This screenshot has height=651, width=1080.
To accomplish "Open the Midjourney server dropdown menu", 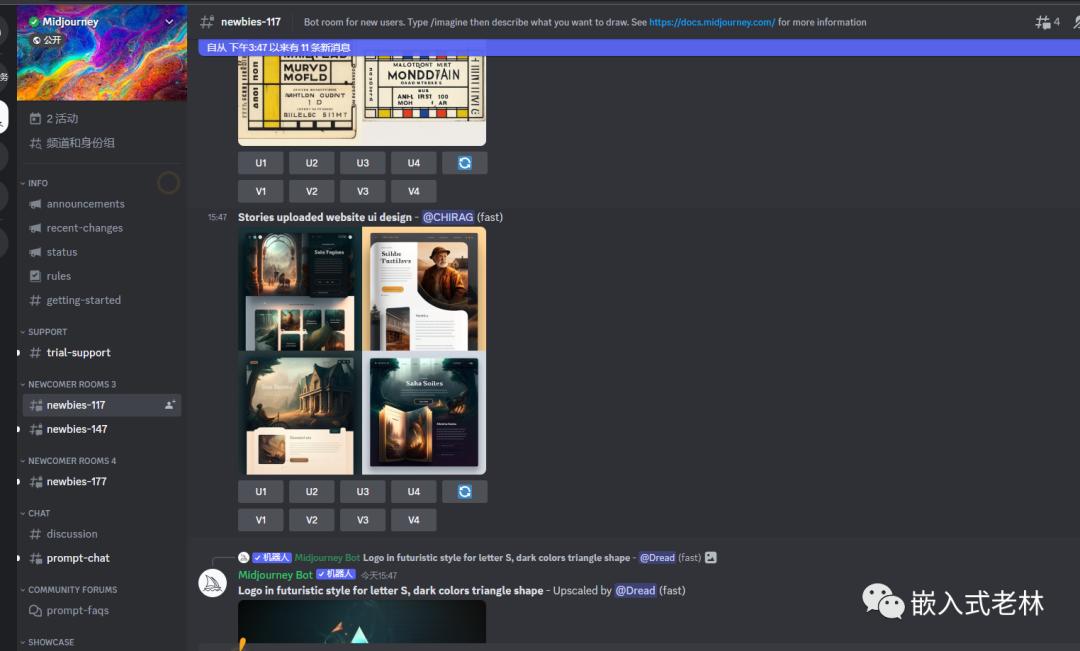I will pos(169,21).
